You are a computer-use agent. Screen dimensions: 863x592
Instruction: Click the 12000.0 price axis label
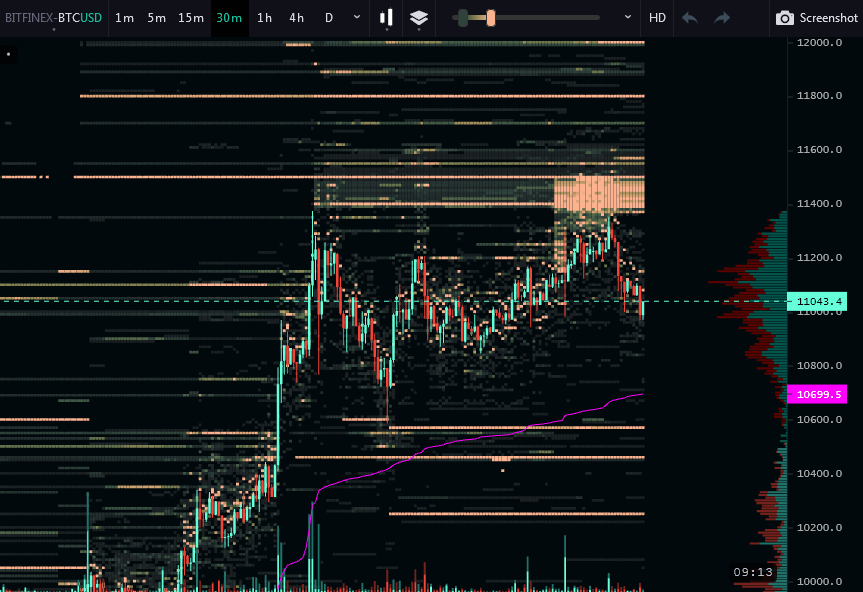coord(819,43)
